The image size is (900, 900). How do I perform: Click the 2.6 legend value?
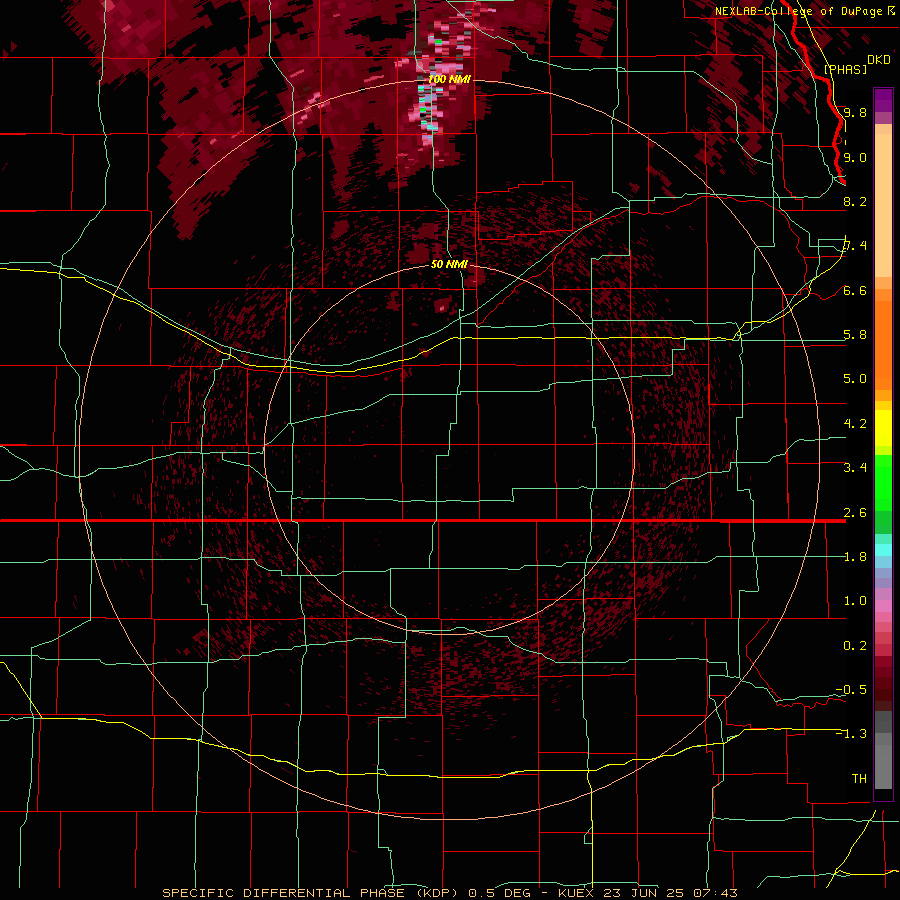(x=855, y=513)
